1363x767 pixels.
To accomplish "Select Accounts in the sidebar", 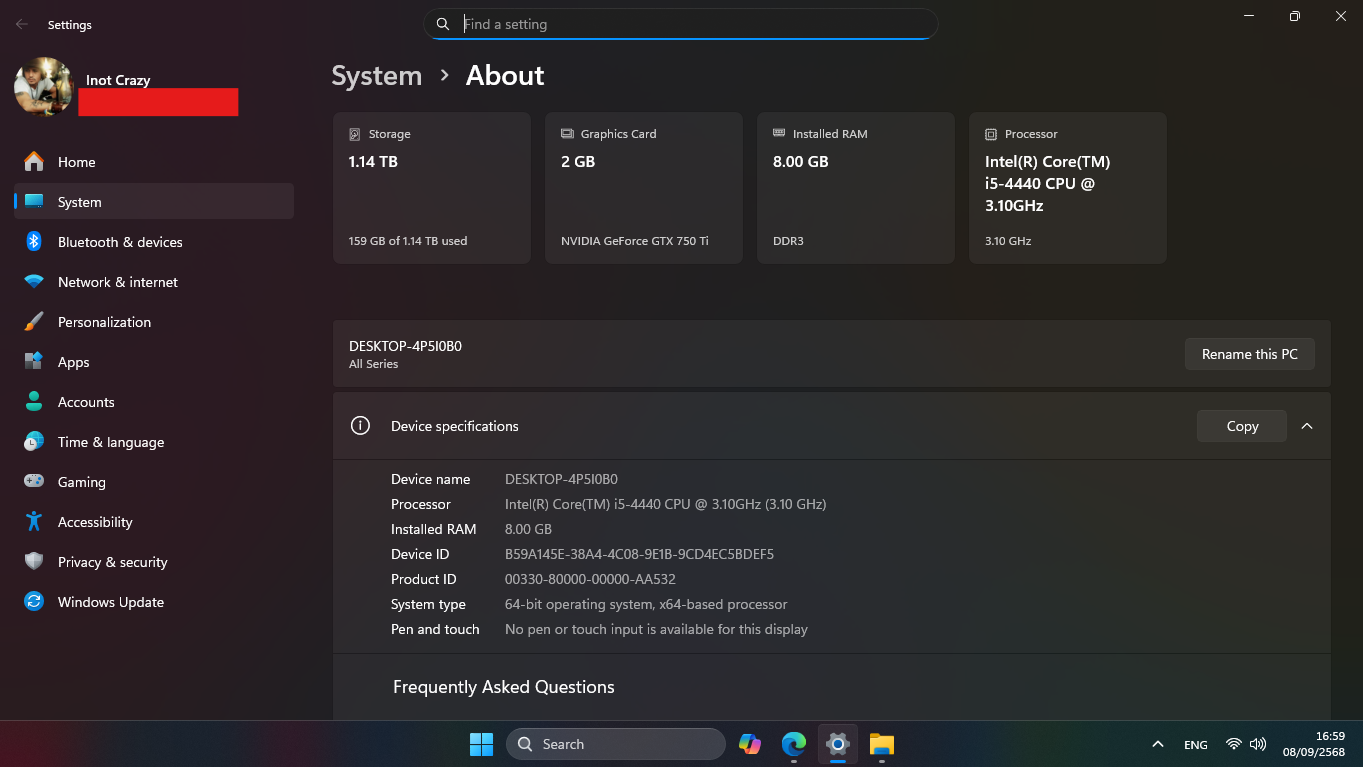I will tap(86, 402).
